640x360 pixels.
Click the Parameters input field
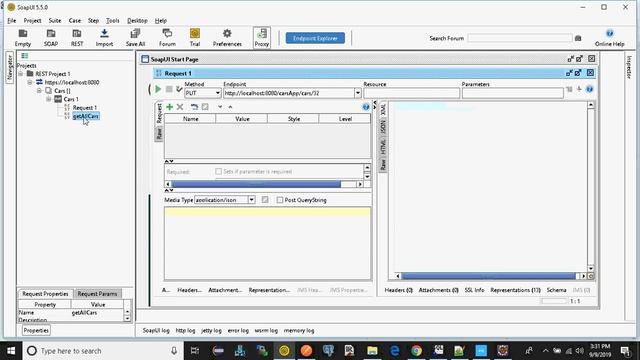point(513,93)
